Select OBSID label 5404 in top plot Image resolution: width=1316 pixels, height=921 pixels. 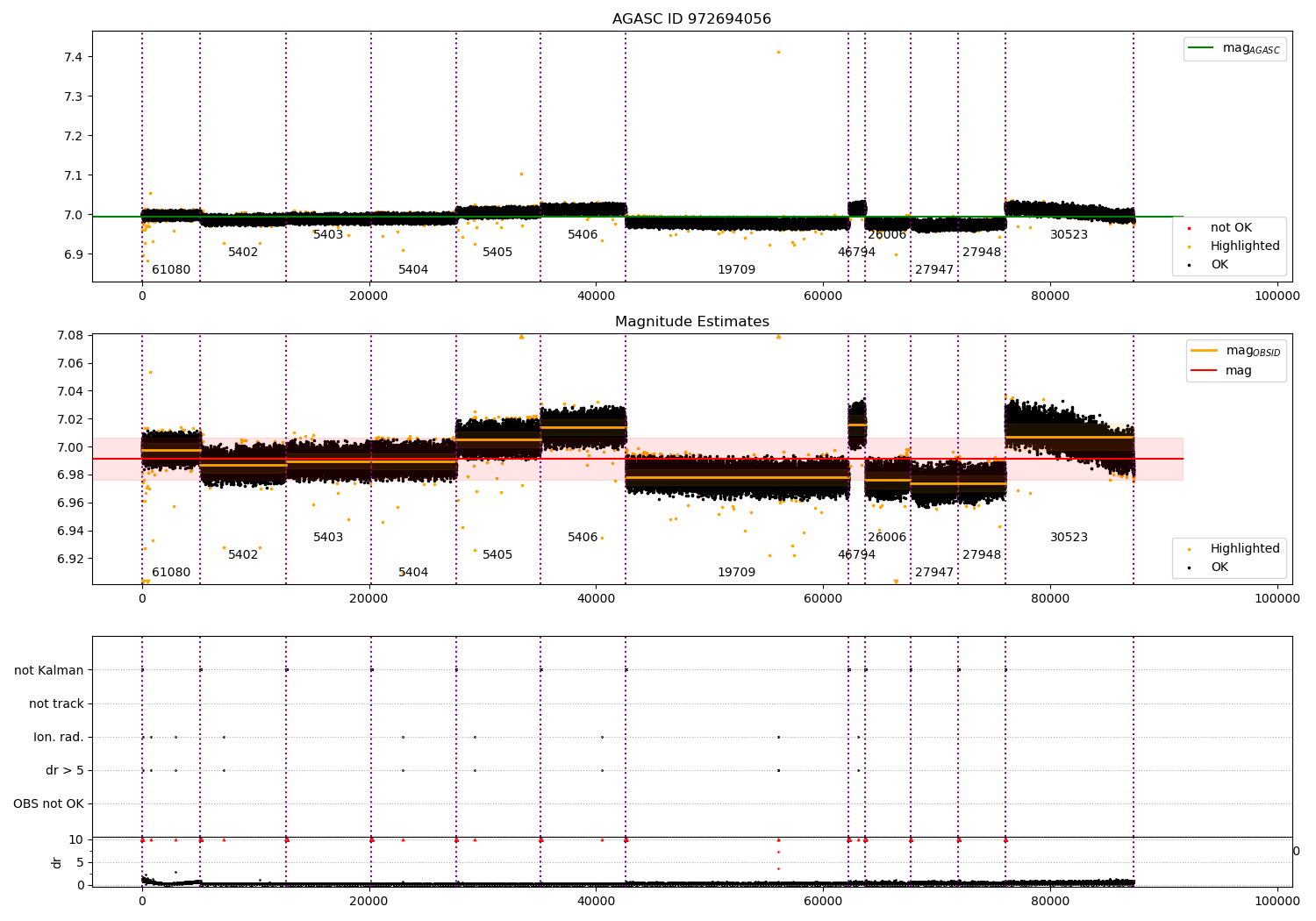(x=413, y=269)
